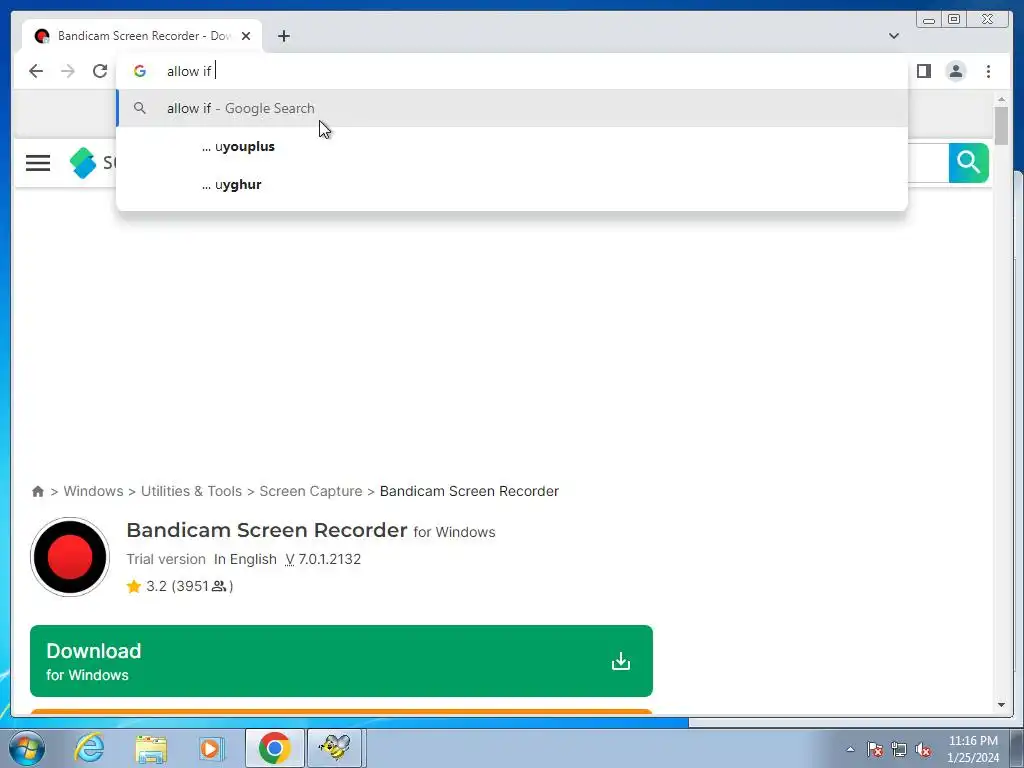Image resolution: width=1024 pixels, height=768 pixels.
Task: Choose the 'uyghur' suggestion
Action: point(512,184)
